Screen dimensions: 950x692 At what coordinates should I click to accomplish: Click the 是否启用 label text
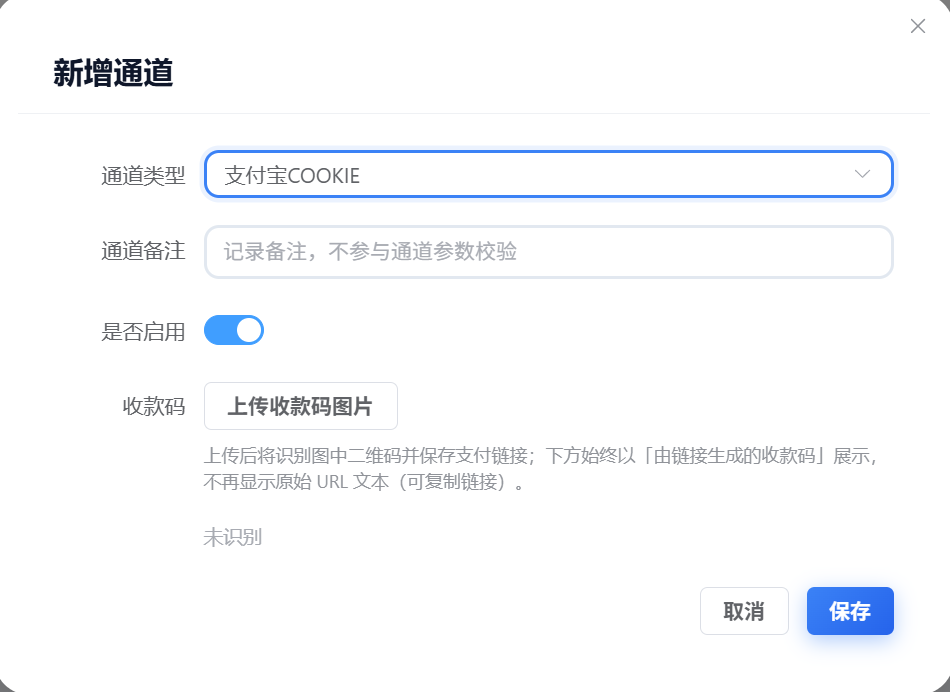(143, 332)
